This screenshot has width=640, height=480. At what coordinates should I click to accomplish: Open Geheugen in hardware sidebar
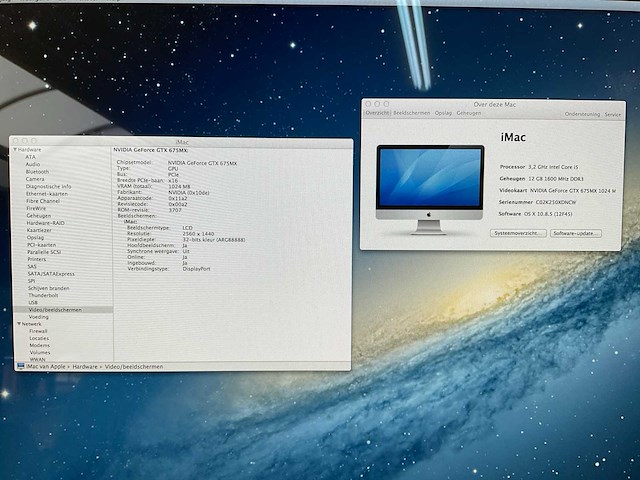[39, 216]
